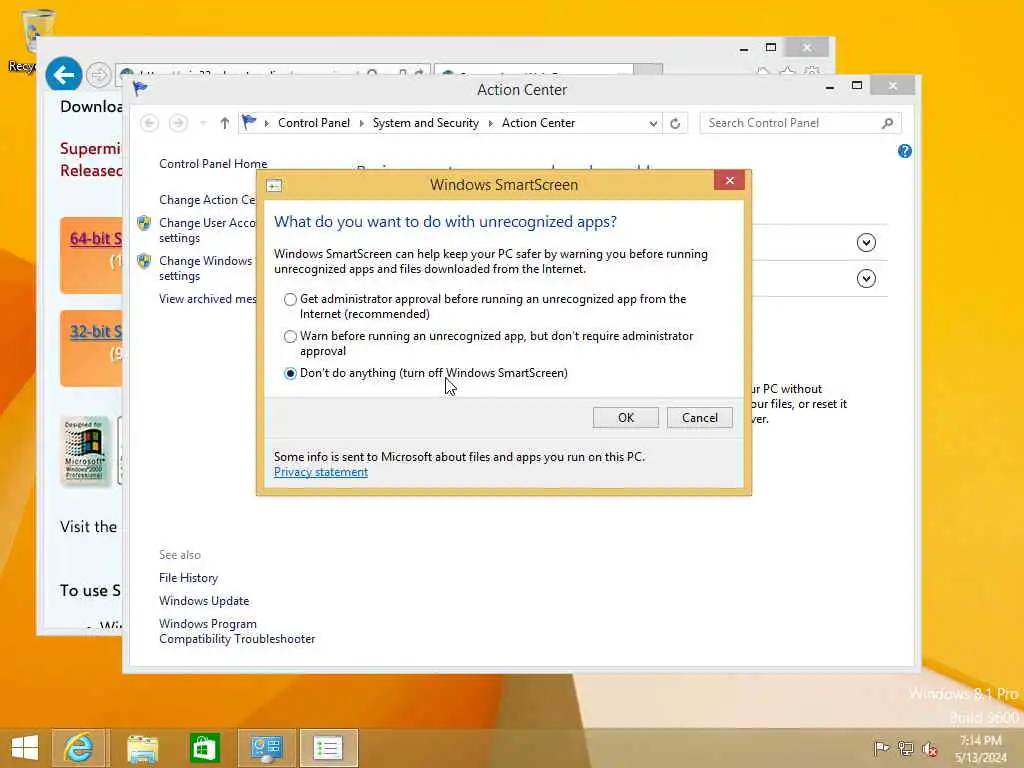The width and height of the screenshot is (1024, 768).
Task: Open Windows Program Compatibility Troubleshooter link
Action: click(237, 631)
